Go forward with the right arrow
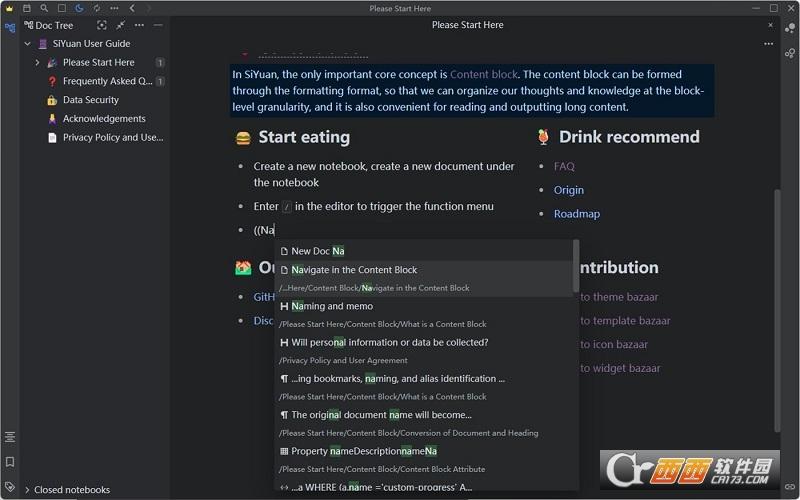Image resolution: width=800 pixels, height=500 pixels. [149, 8]
